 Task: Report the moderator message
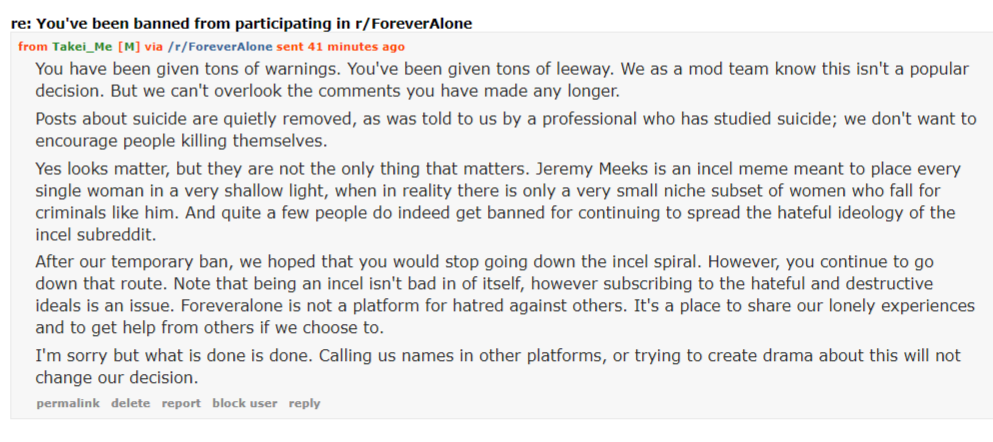point(181,403)
